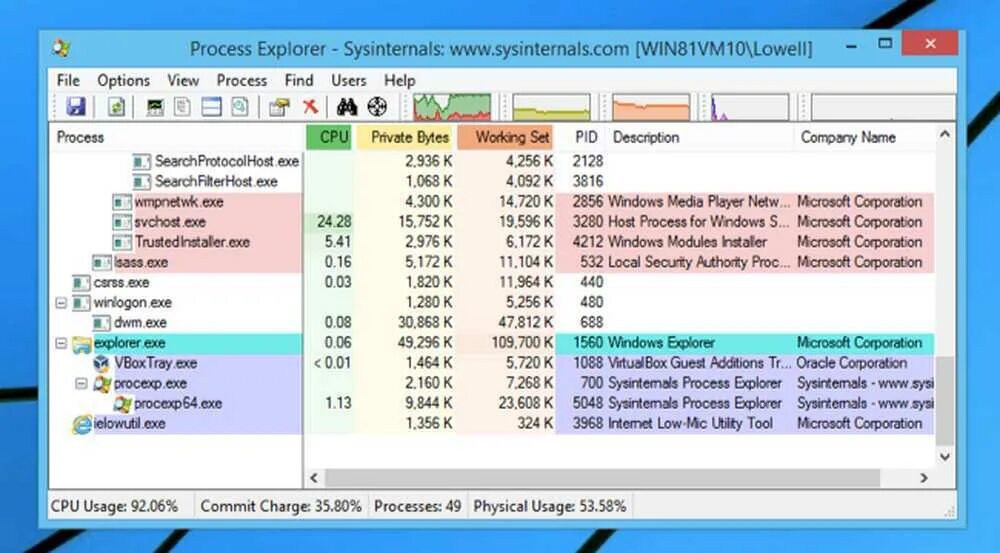Toggle the Show Lower Pane icon

tap(211, 107)
